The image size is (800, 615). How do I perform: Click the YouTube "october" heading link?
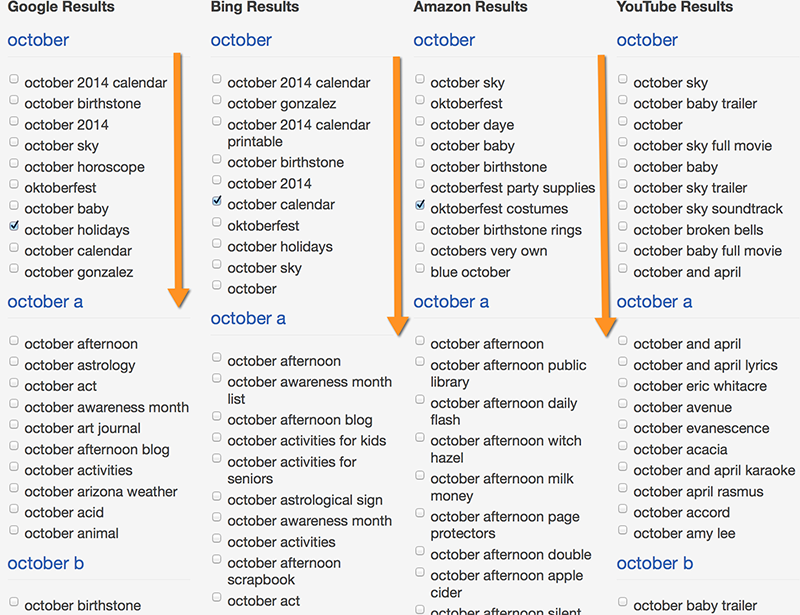[647, 40]
